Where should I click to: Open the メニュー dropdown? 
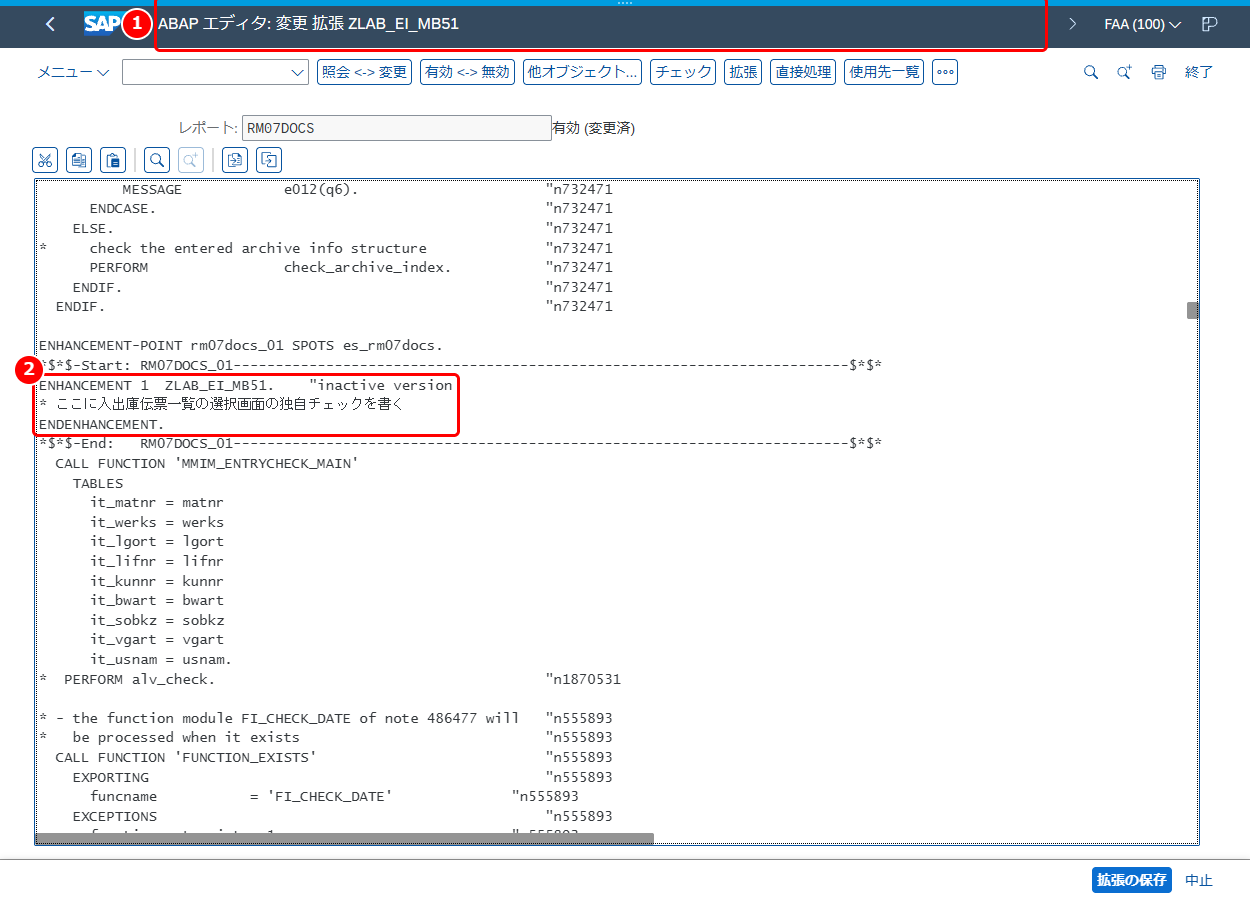click(x=74, y=72)
